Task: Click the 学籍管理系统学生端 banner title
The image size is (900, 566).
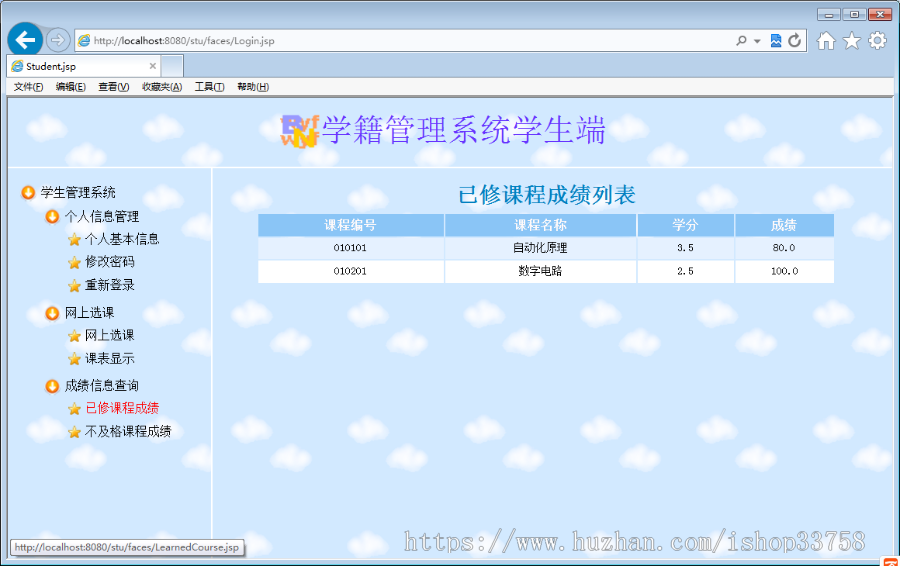Action: click(464, 130)
